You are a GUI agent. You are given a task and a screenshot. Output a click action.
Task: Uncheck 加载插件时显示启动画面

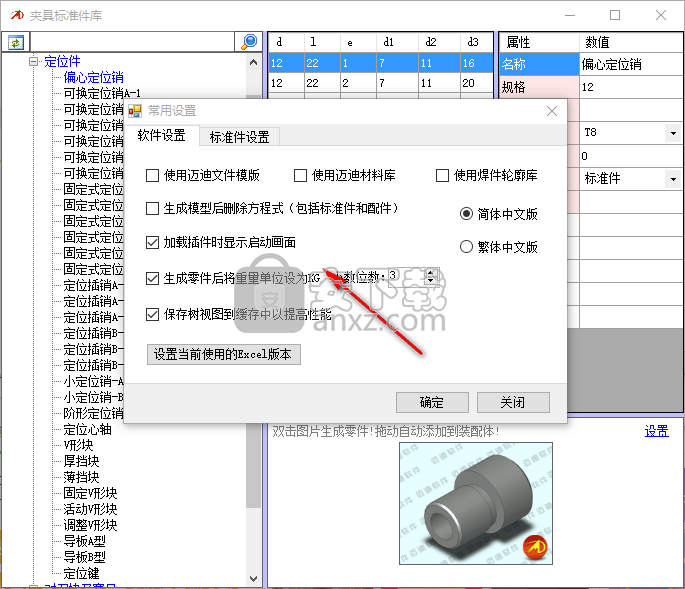coord(152,242)
